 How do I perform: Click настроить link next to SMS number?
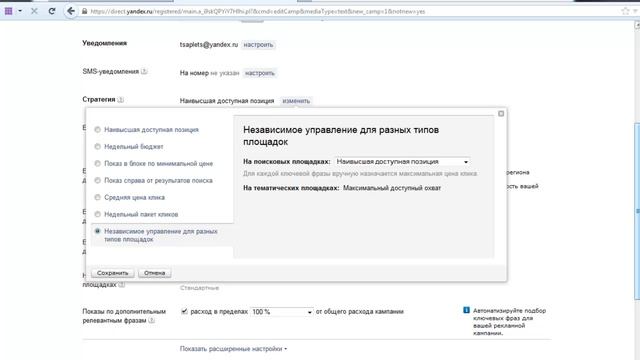click(x=260, y=73)
